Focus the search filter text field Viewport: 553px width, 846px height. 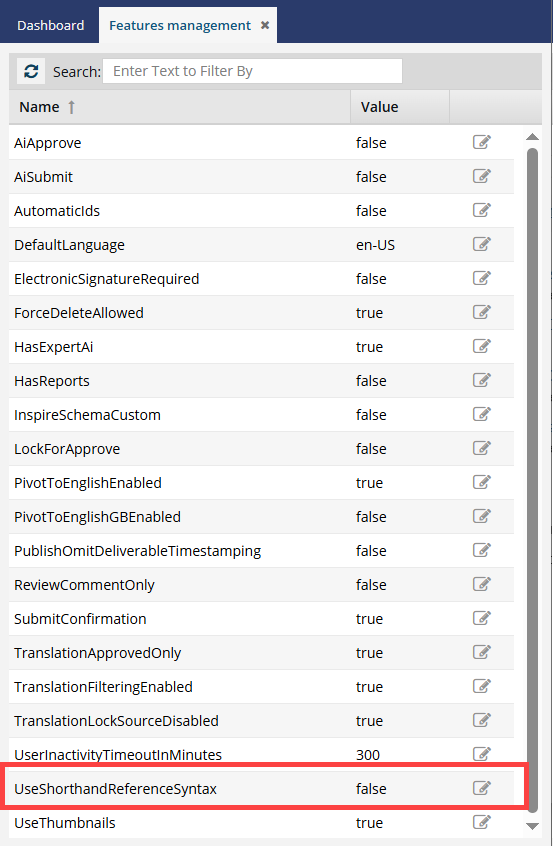[x=252, y=71]
